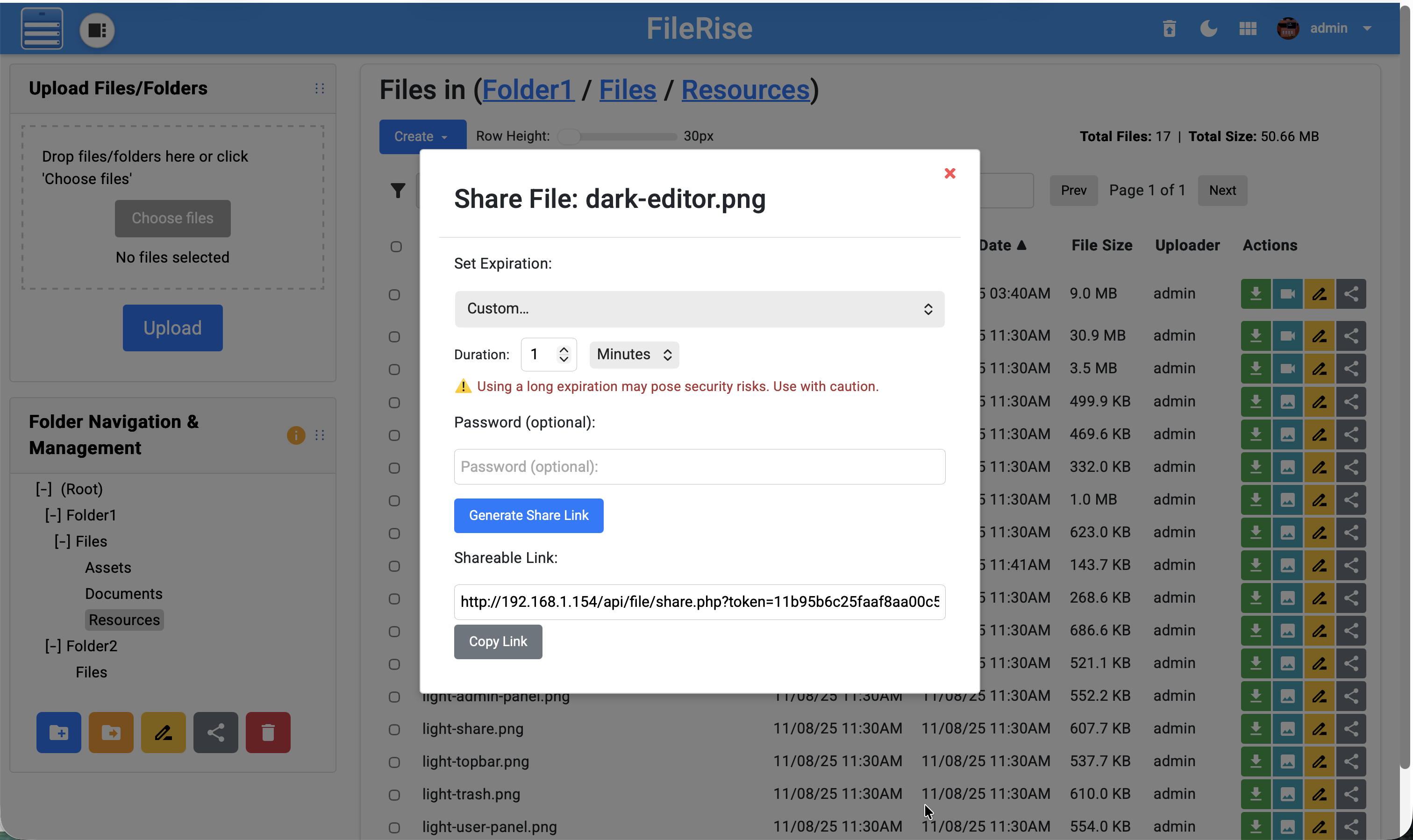Check the light-share.png row checkbox
Screen dimensions: 1413x840
(x=394, y=730)
